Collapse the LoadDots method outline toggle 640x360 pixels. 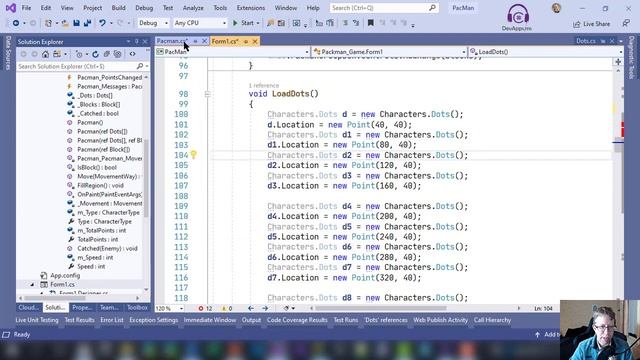(207, 94)
